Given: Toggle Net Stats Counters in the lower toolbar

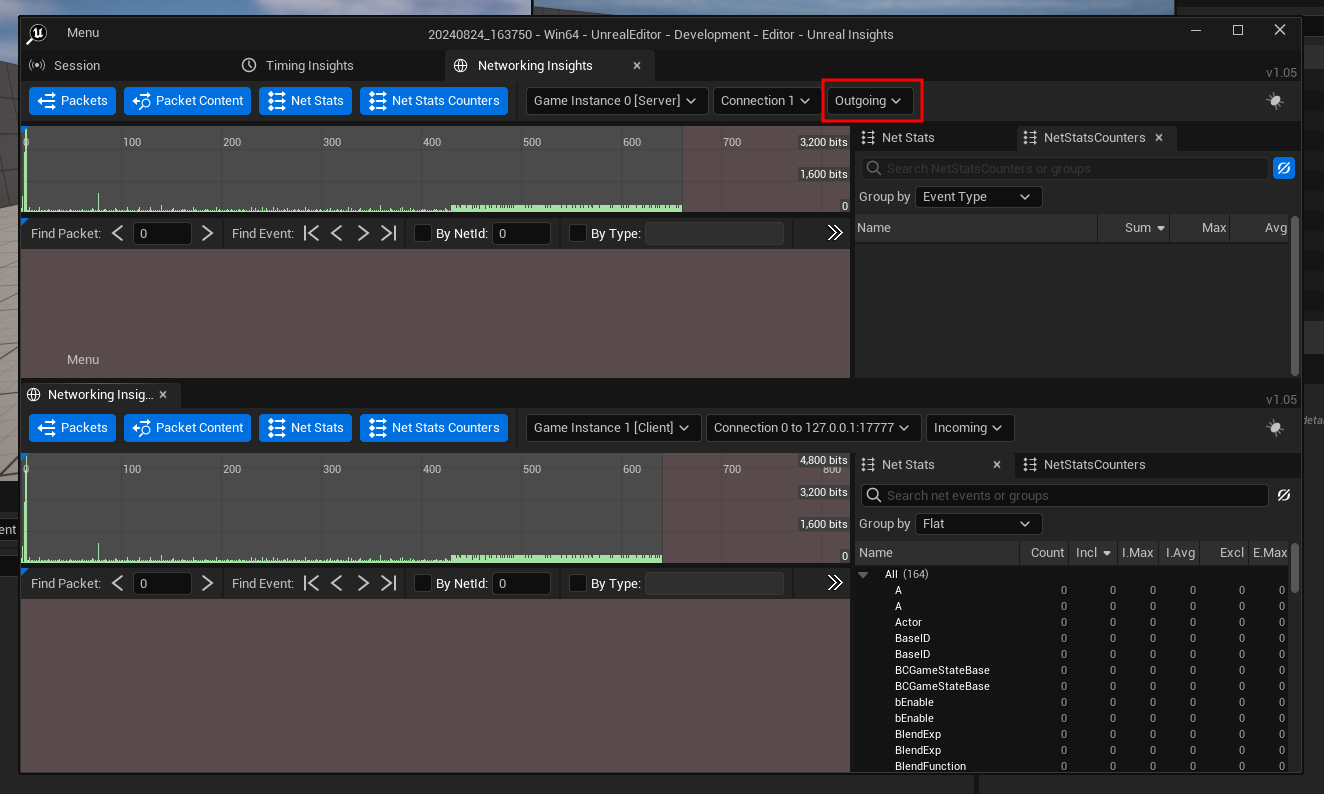Looking at the screenshot, I should pos(434,428).
